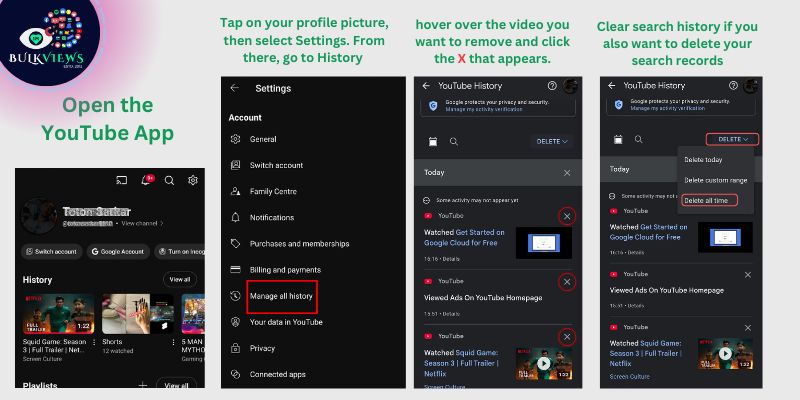
Task: Dismiss Today section with the circled-X screen's Today X
Action: 567,173
